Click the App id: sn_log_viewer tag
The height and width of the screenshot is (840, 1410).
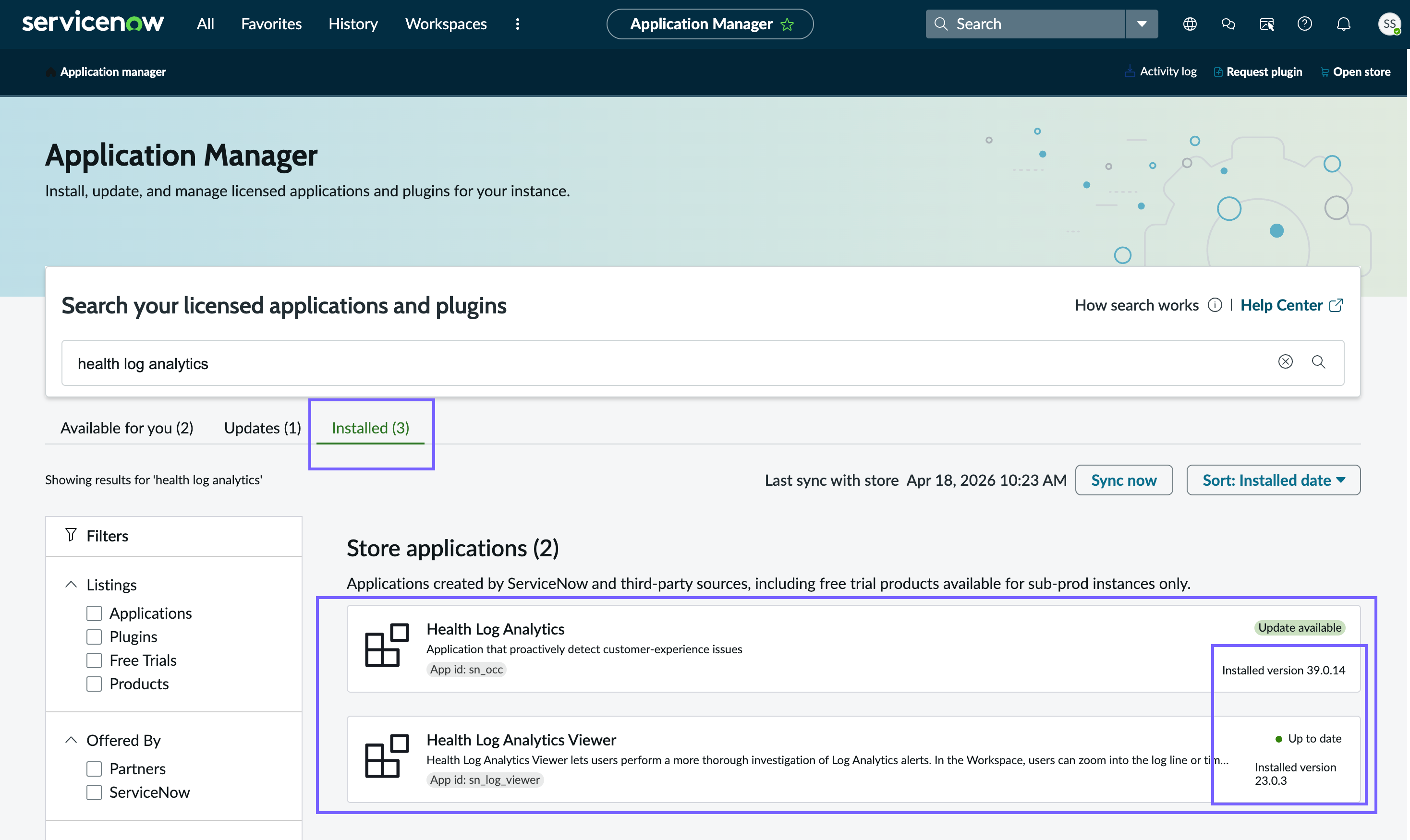point(485,780)
